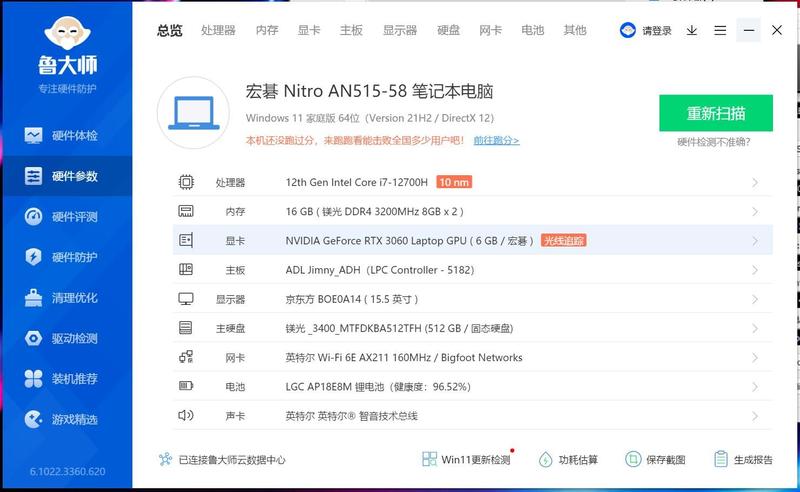The width and height of the screenshot is (800, 492).
Task: Expand the 内存 row chevron
Action: (755, 212)
